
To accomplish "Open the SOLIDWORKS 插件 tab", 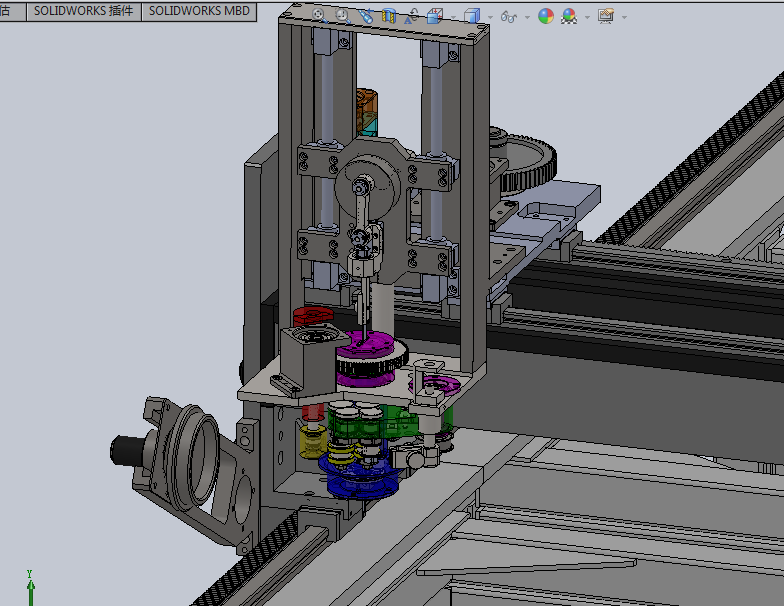I will coord(84,11).
